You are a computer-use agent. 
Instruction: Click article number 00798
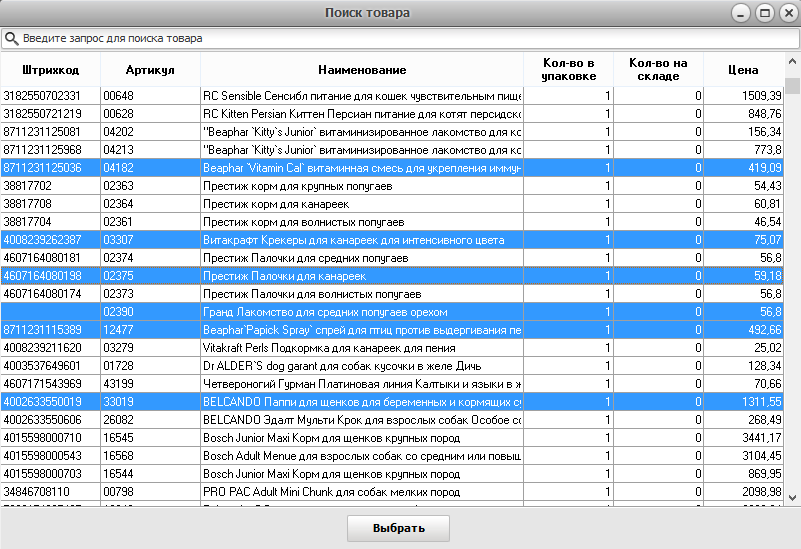tap(119, 492)
